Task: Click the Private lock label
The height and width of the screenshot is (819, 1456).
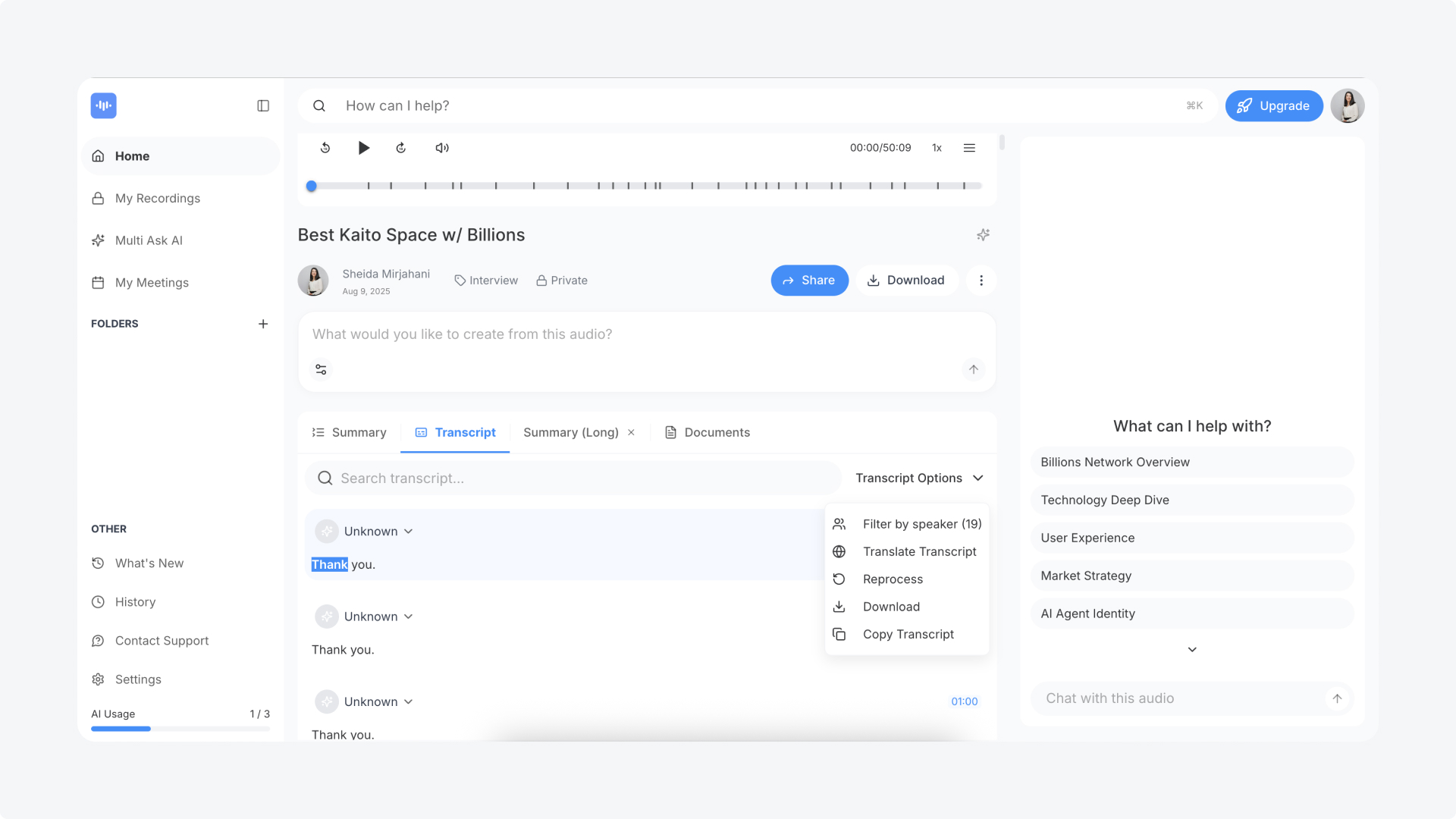Action: click(562, 281)
